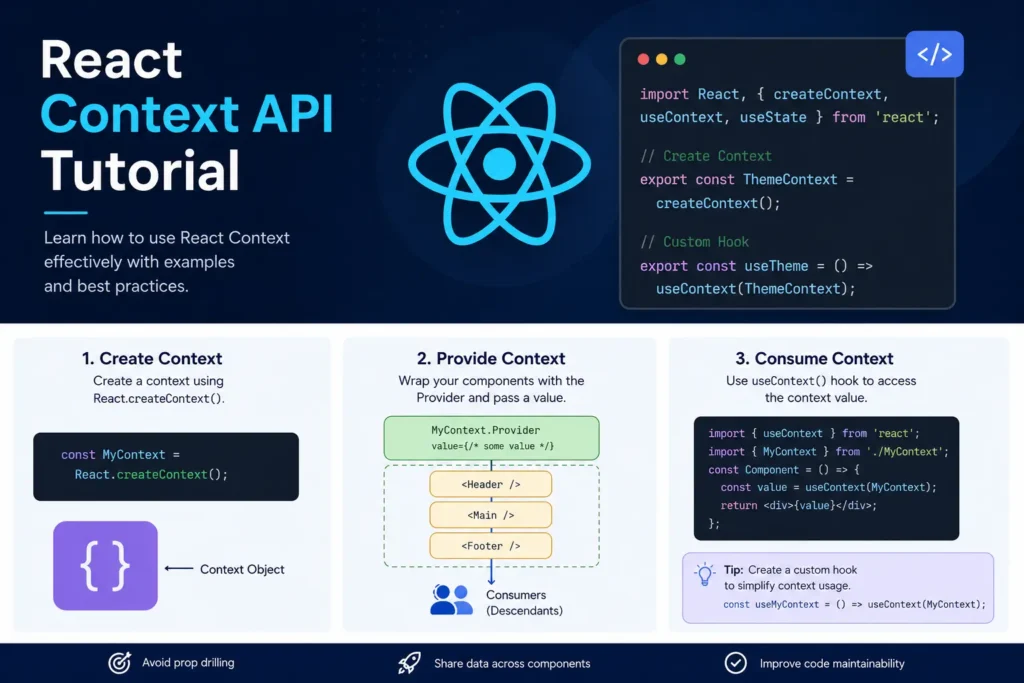Click "import { useContext } from 'react';" line

click(x=814, y=434)
